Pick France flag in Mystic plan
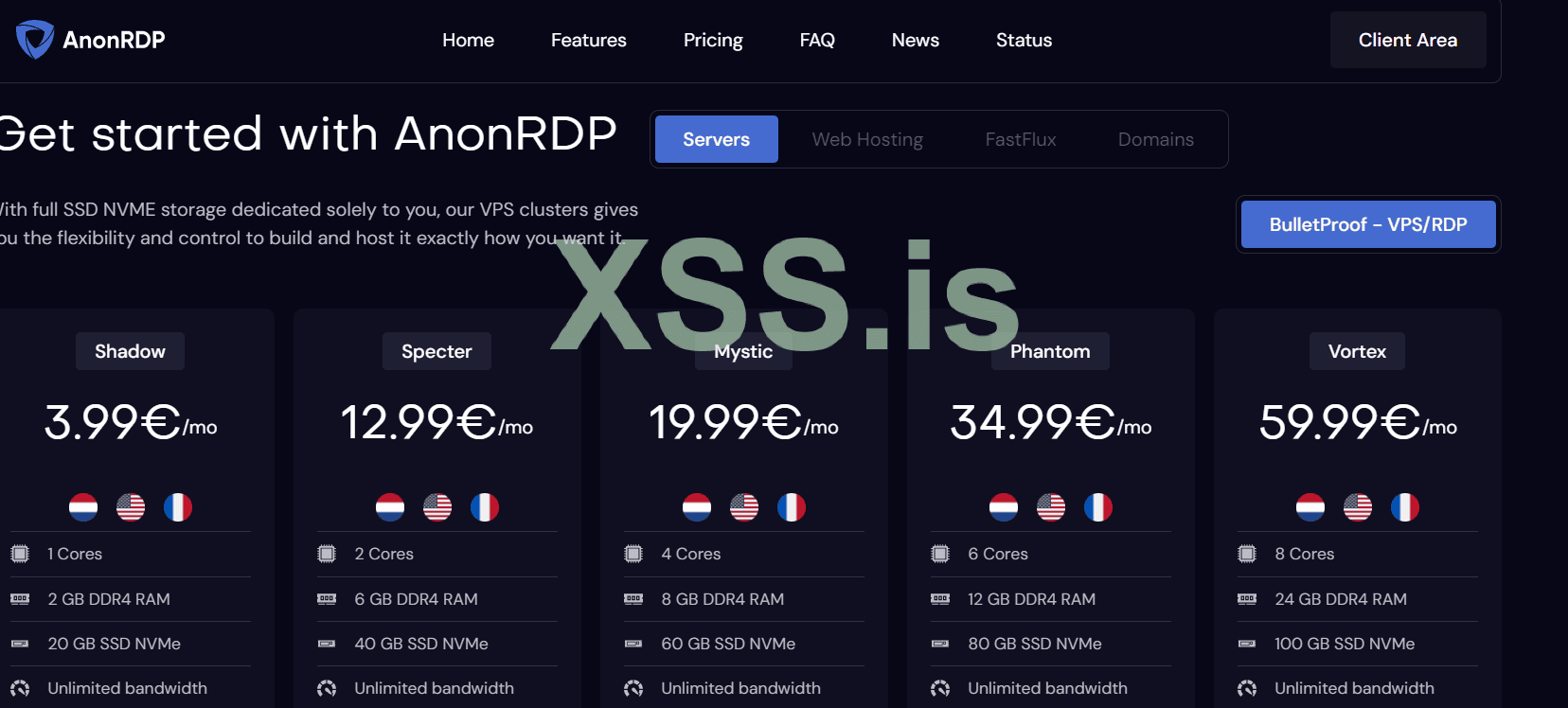The image size is (1568, 708). click(x=792, y=507)
